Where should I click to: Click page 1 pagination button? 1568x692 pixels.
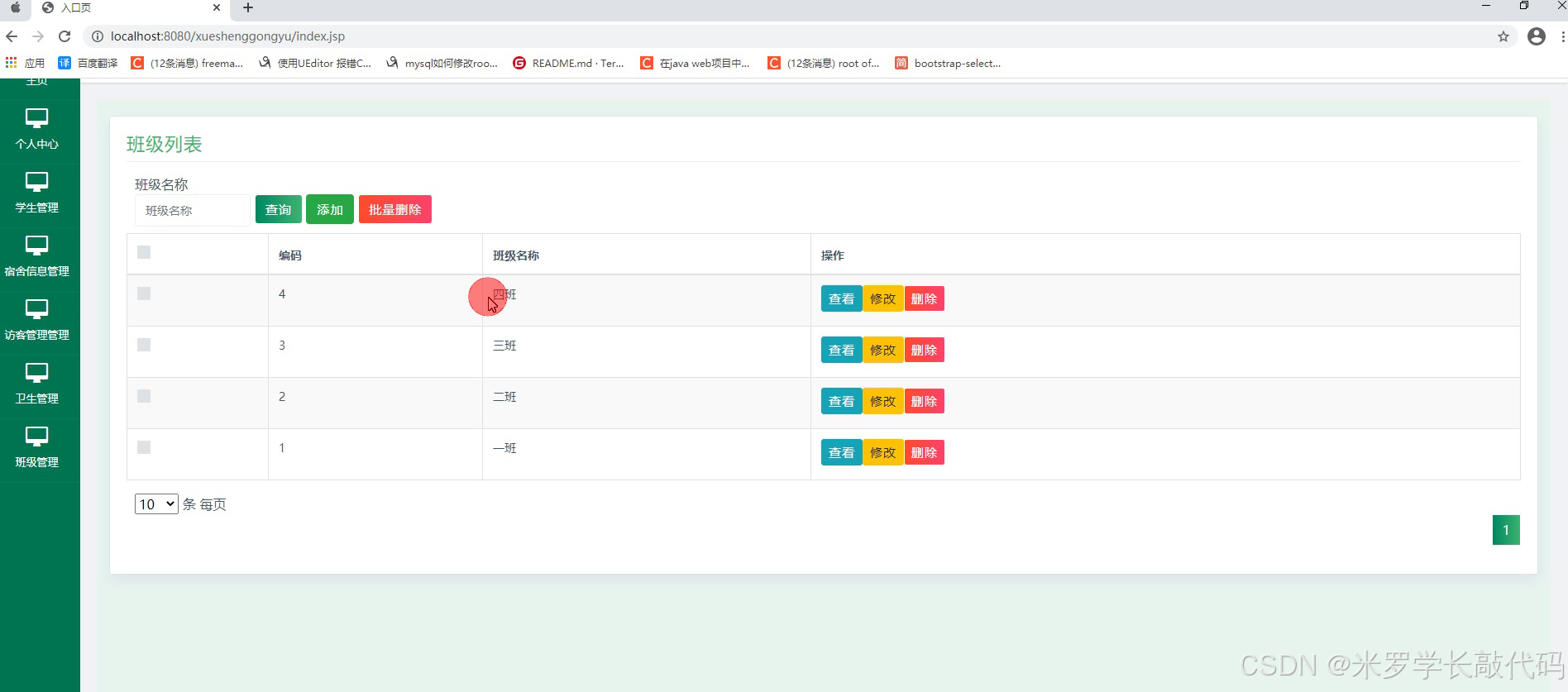point(1506,530)
